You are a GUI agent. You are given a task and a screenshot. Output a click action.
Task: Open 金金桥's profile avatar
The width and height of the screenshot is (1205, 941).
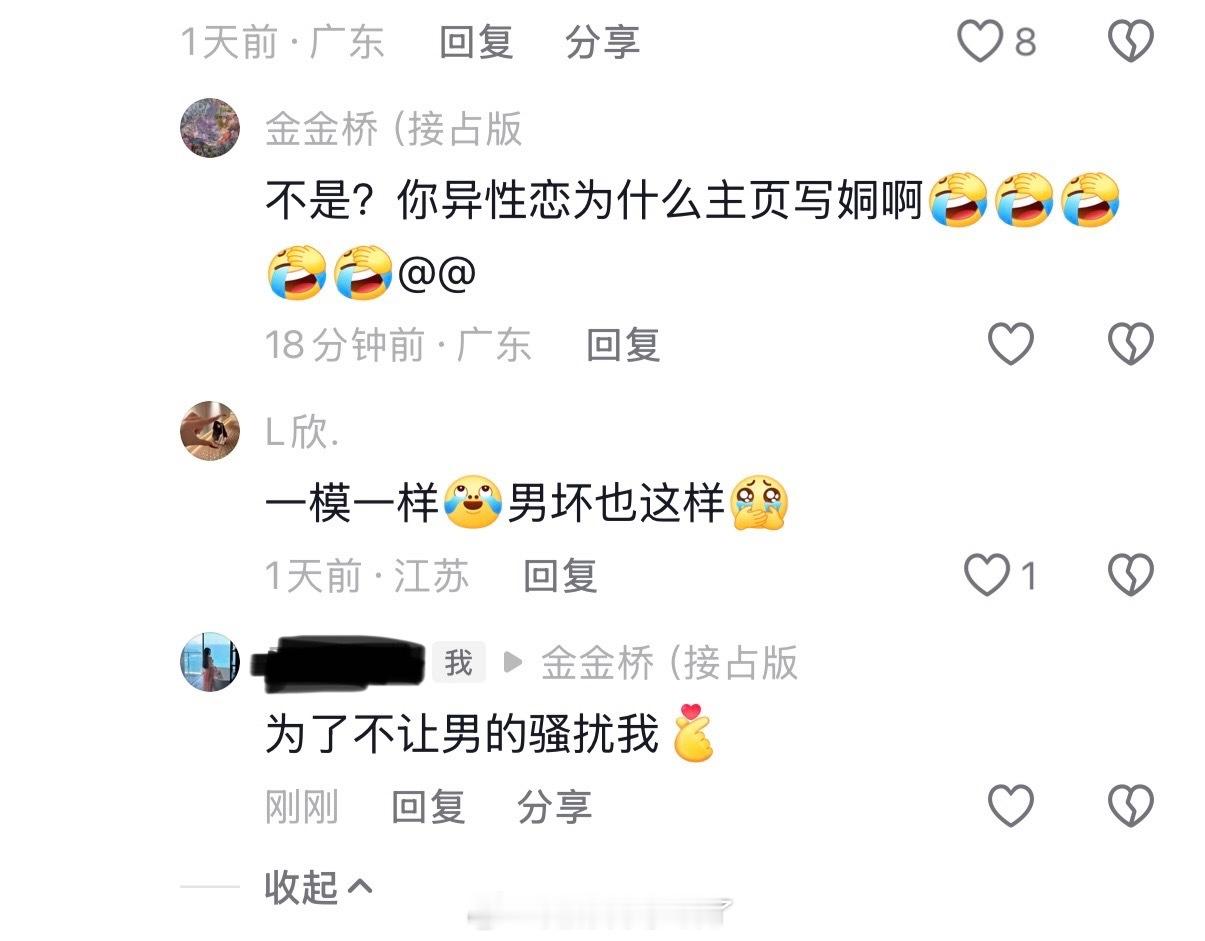tap(210, 129)
